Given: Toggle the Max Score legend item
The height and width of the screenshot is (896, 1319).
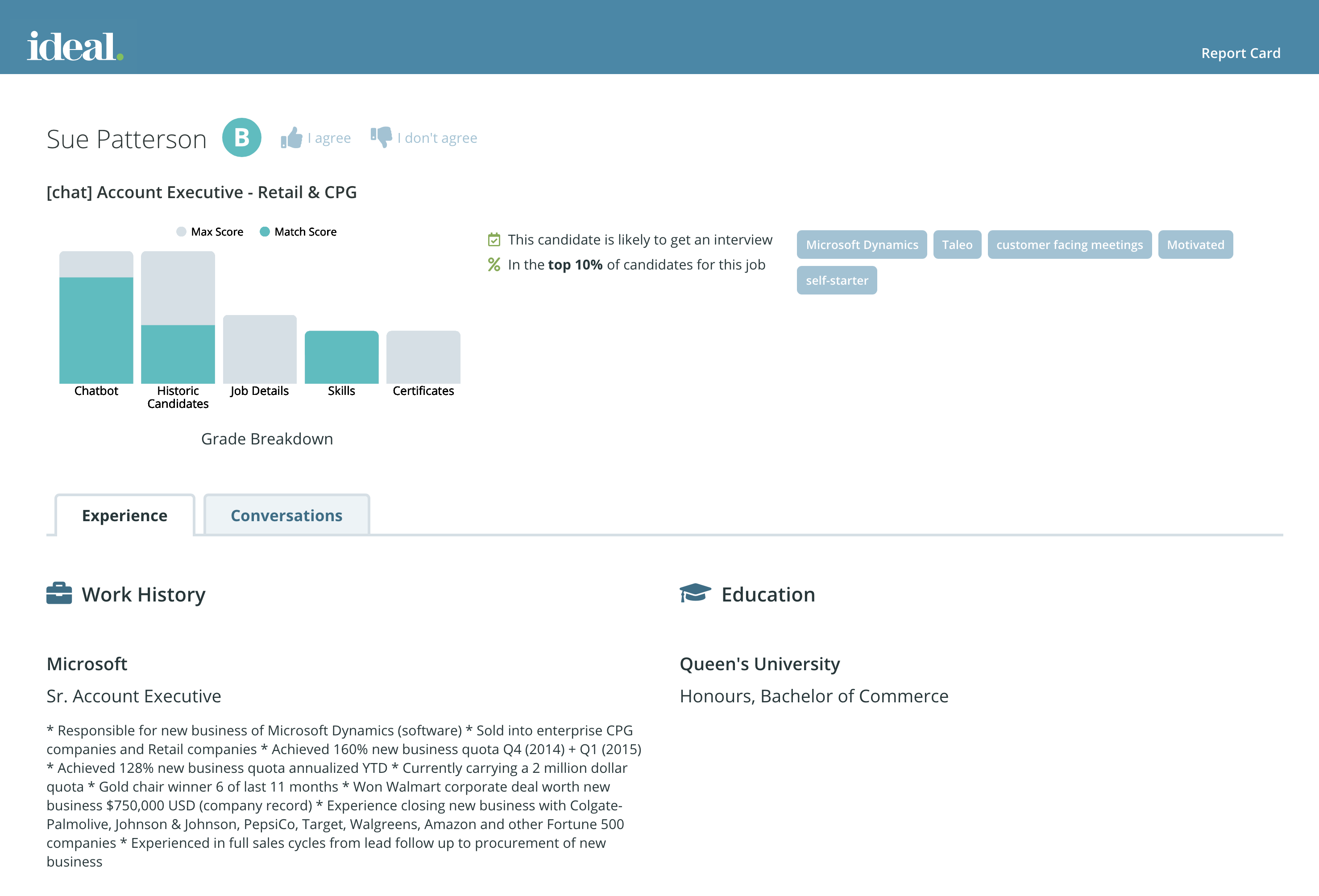Looking at the screenshot, I should click(x=210, y=232).
